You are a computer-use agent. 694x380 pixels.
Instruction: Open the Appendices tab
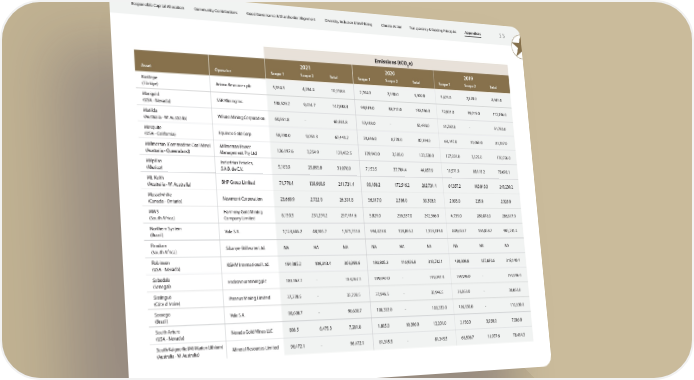click(x=473, y=34)
